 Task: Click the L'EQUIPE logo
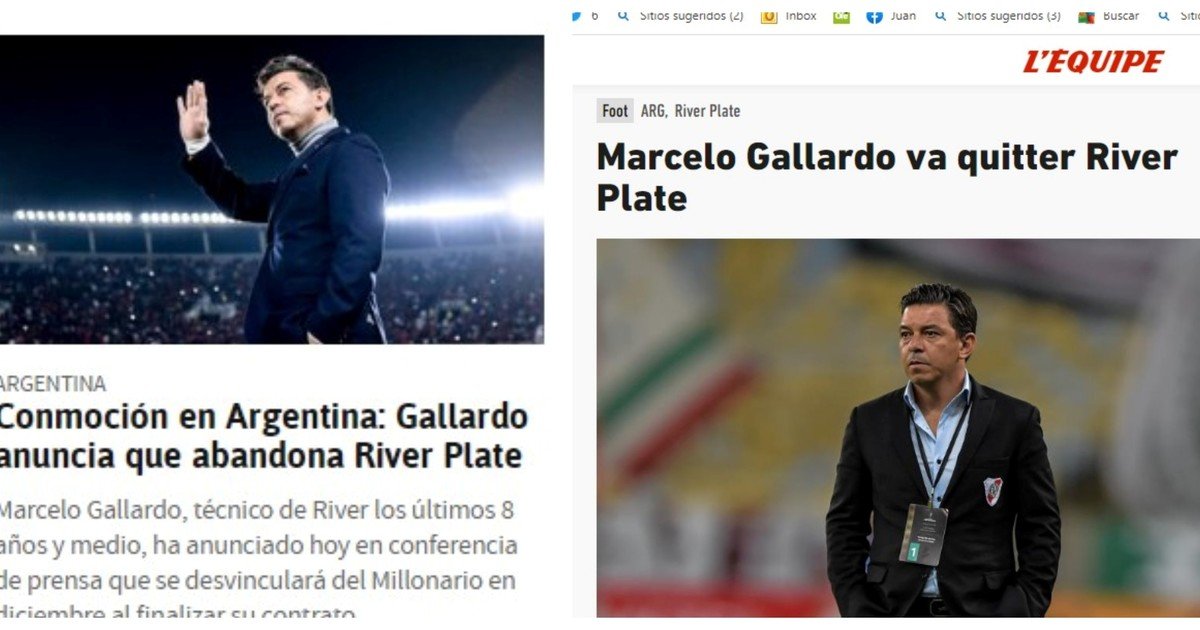1093,62
